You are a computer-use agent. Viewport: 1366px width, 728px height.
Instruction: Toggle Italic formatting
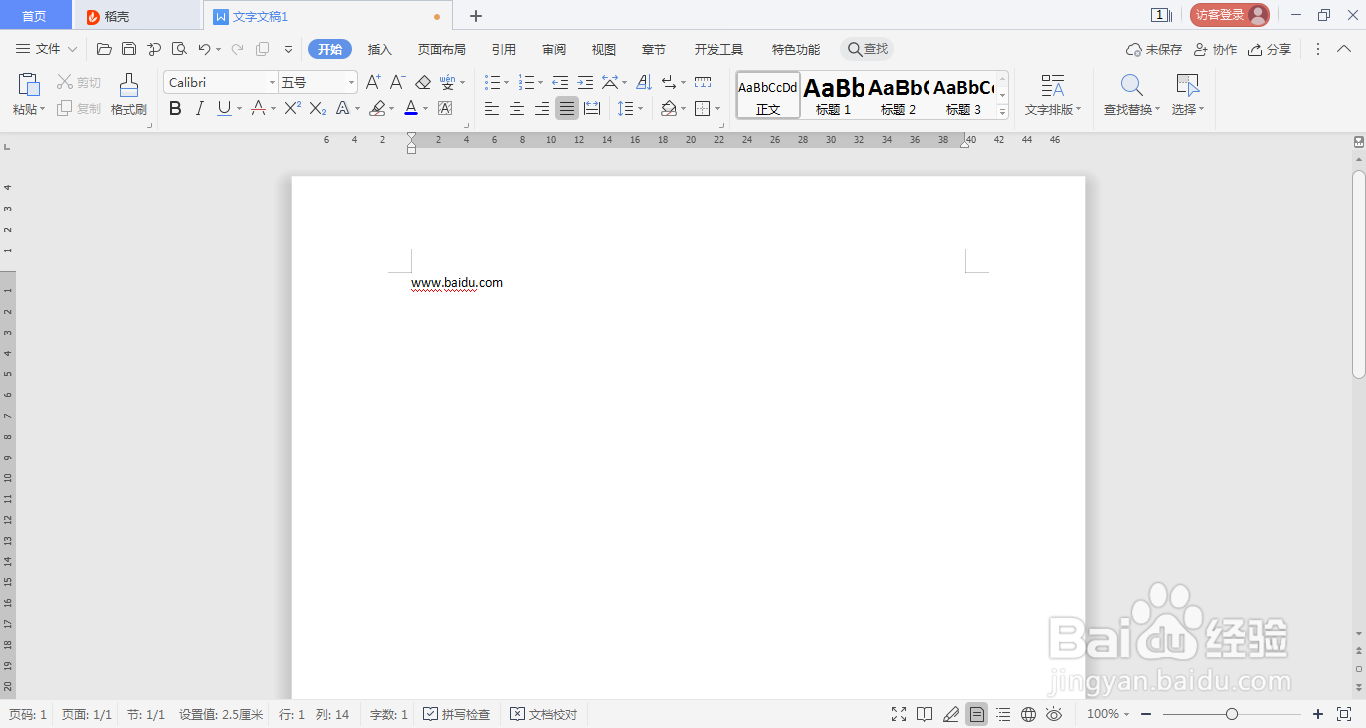[x=200, y=108]
